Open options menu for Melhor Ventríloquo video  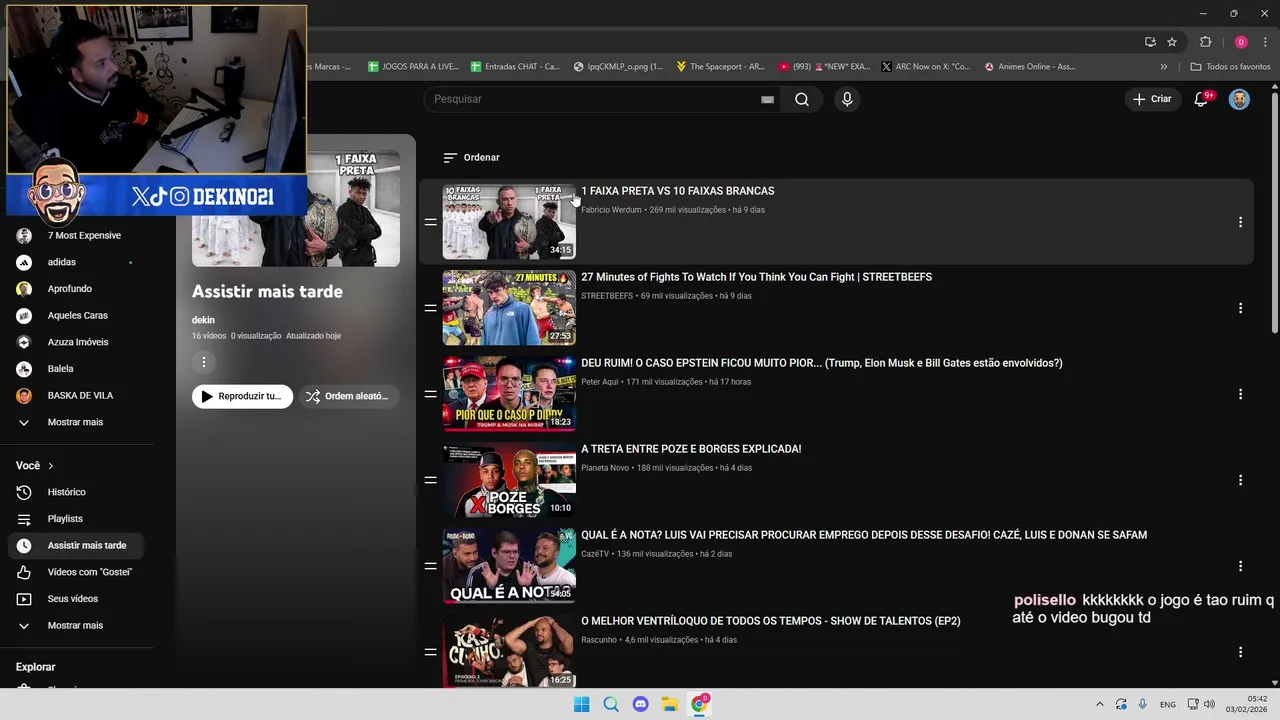(1240, 652)
